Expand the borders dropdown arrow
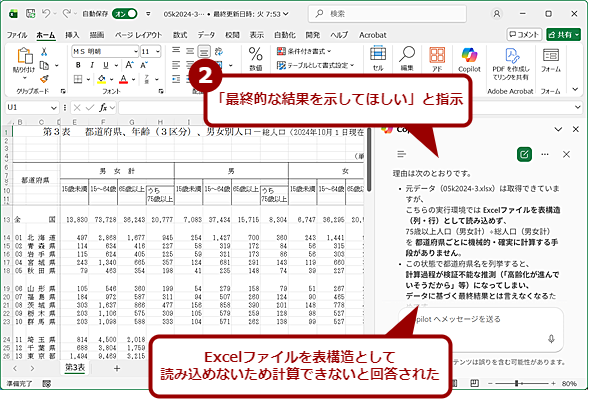589x399 pixels. [88, 79]
